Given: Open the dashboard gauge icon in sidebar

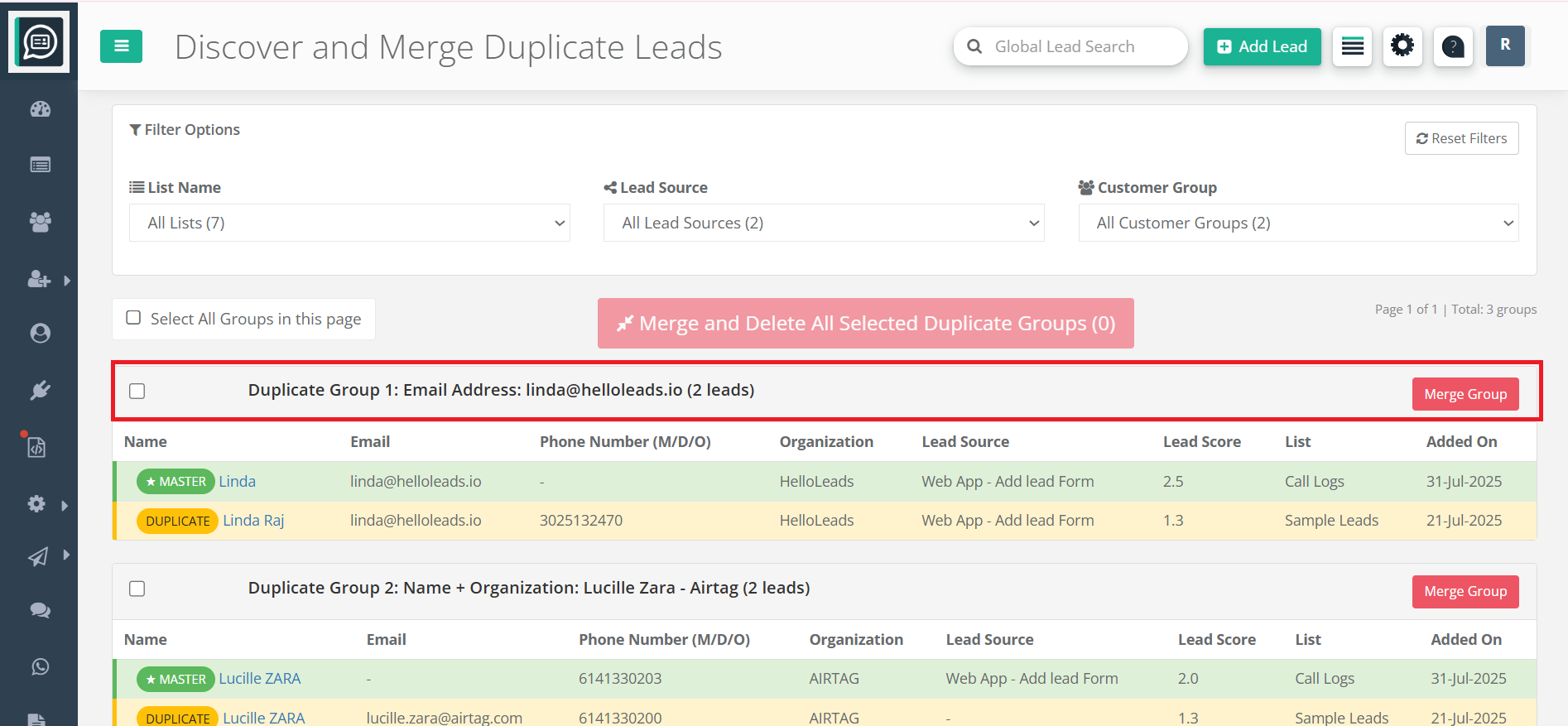Looking at the screenshot, I should (40, 109).
